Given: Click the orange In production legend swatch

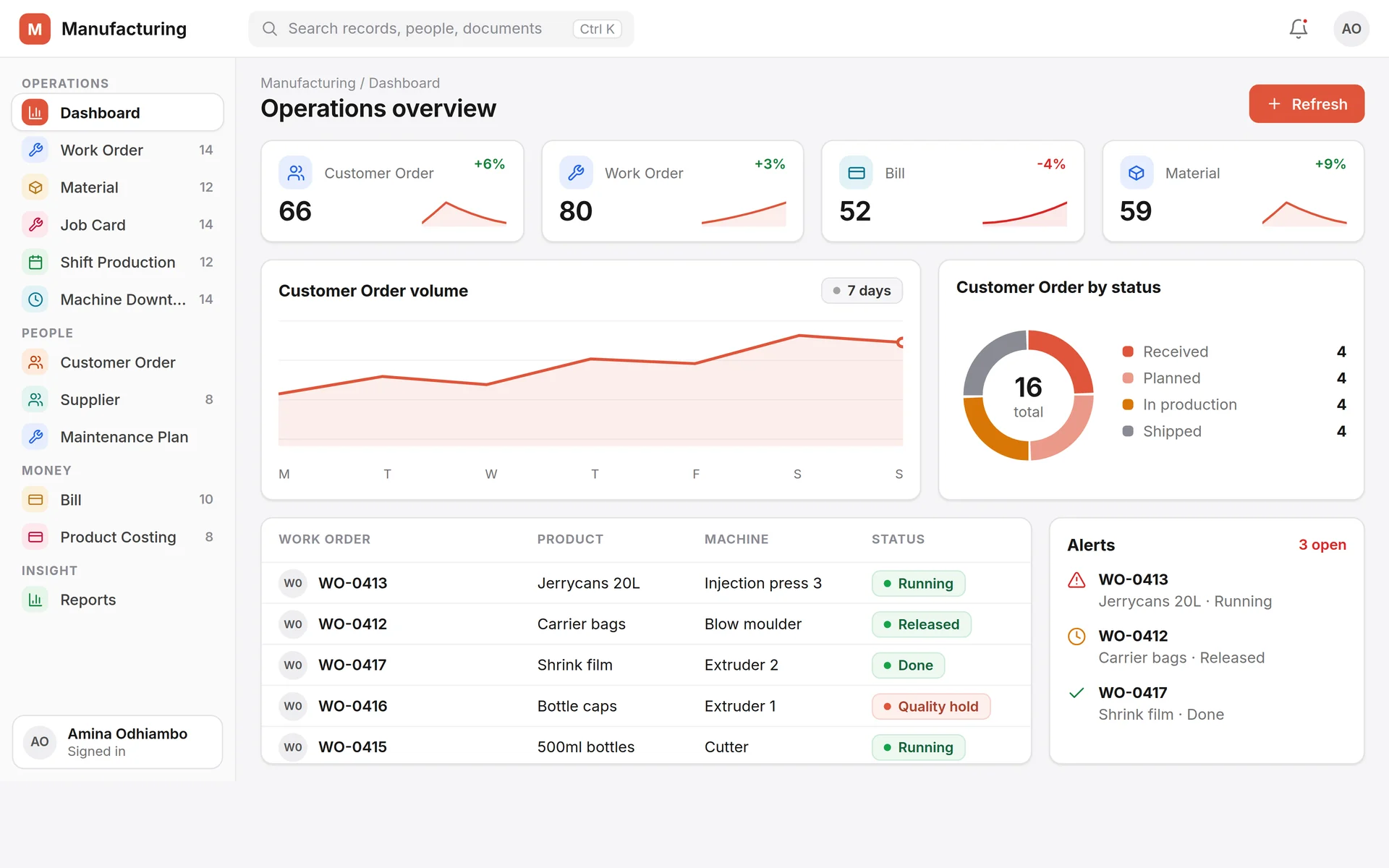Looking at the screenshot, I should [x=1128, y=404].
